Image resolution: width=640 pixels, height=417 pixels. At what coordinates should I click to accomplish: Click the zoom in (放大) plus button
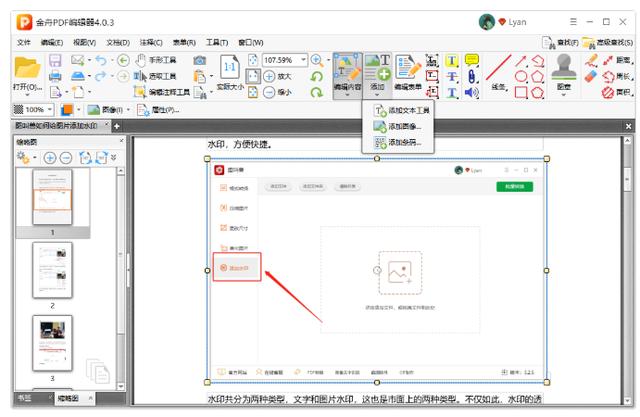click(x=277, y=76)
